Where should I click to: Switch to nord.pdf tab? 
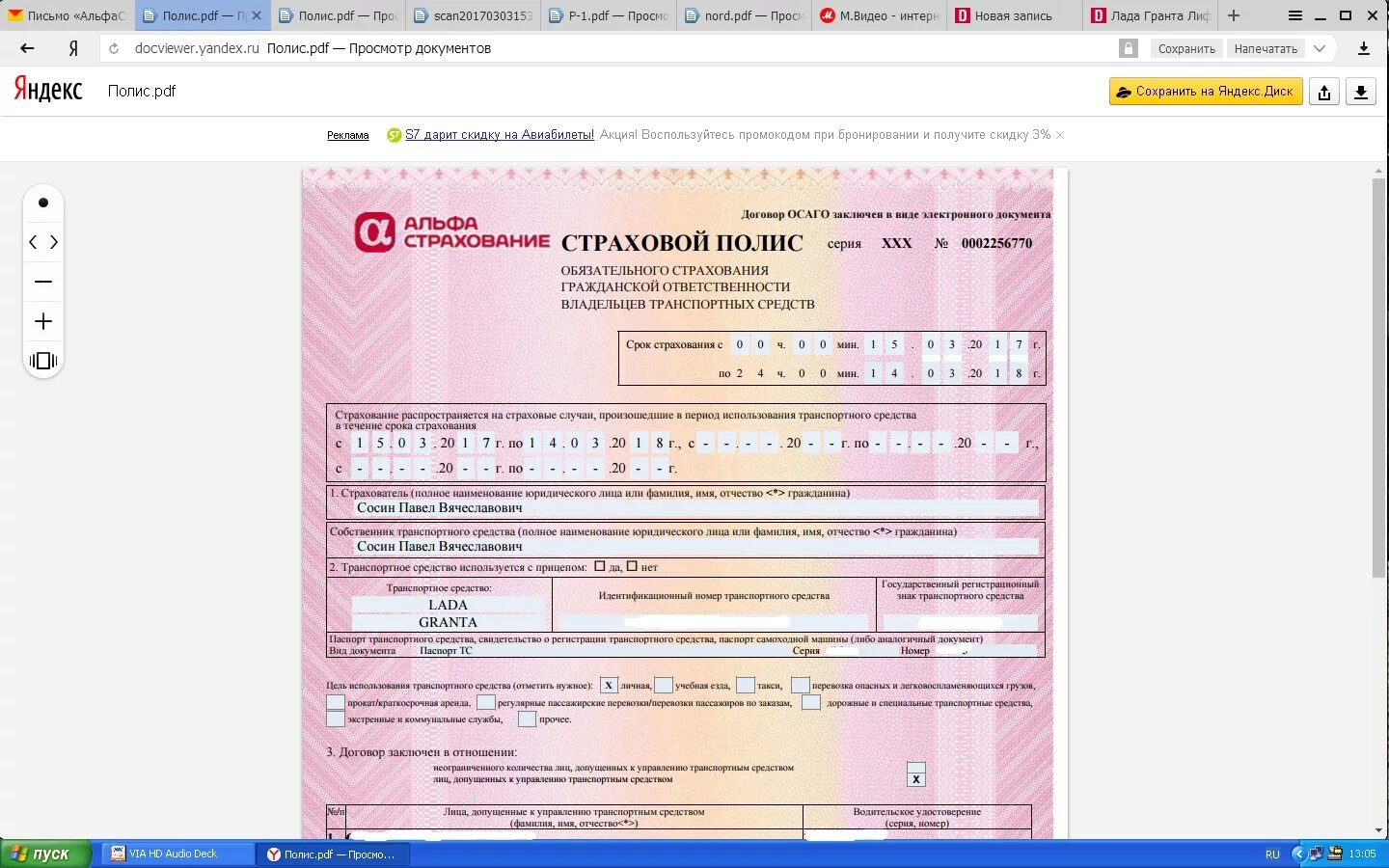click(745, 15)
